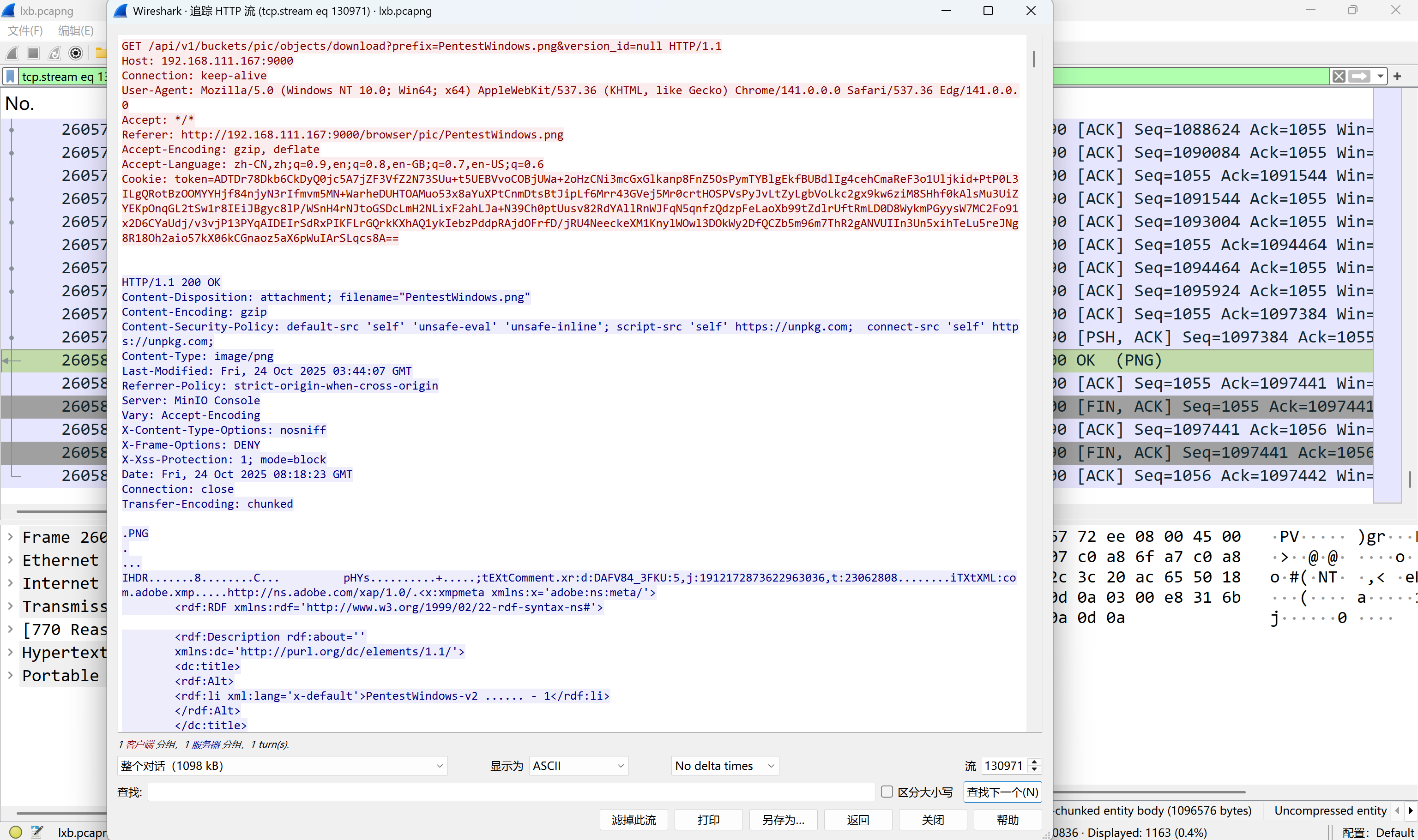Add filter button with plus icon
This screenshot has height=840, width=1418.
pos(1397,77)
